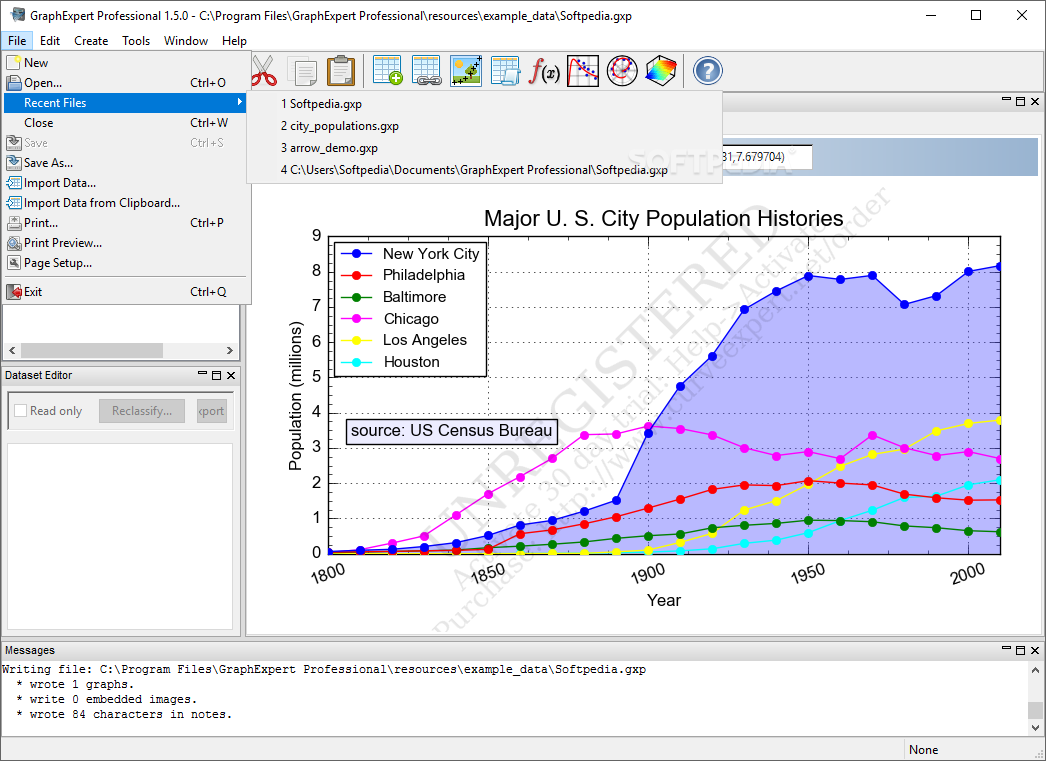Click the coordinate readout input field
This screenshot has width=1046, height=761.
(767, 157)
